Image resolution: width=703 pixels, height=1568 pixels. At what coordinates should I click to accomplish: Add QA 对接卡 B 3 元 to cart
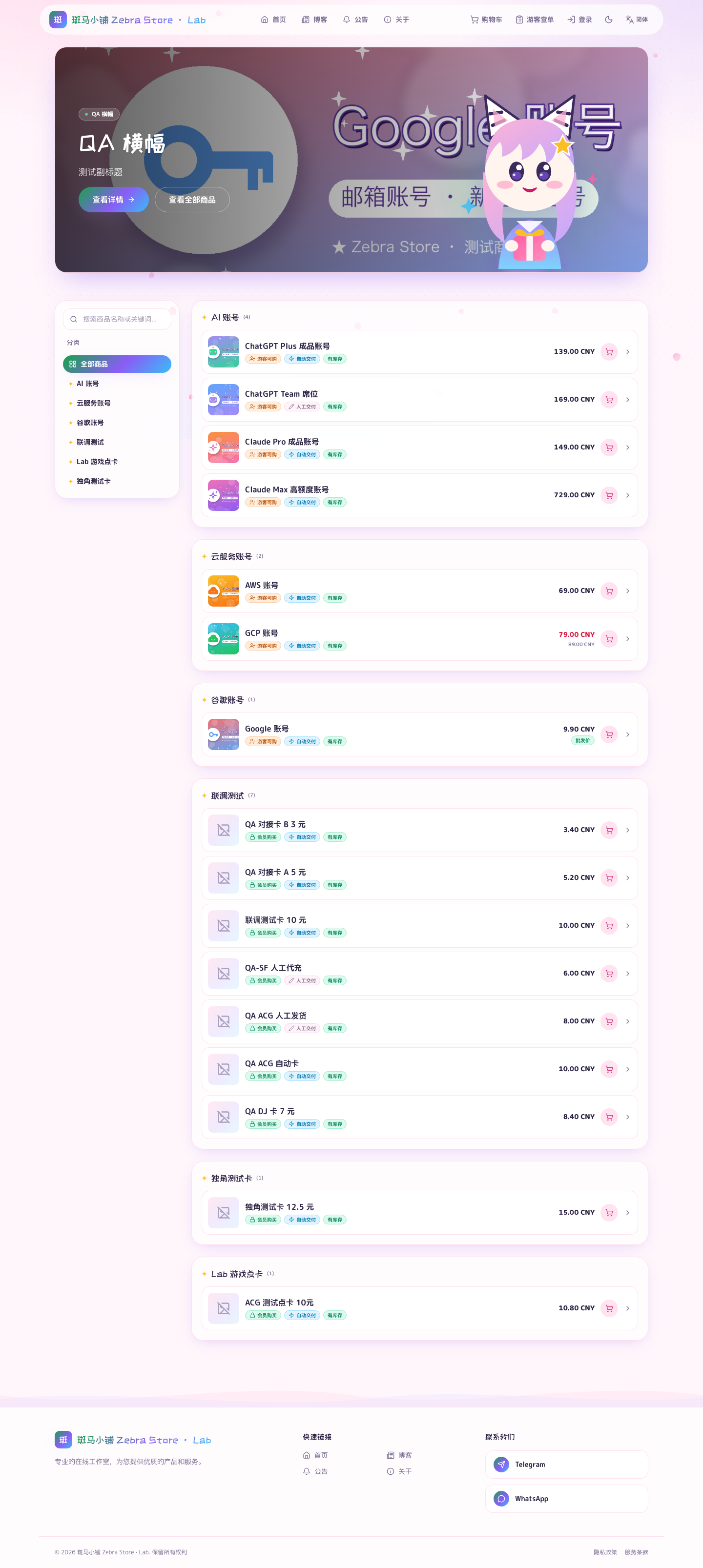tap(609, 830)
